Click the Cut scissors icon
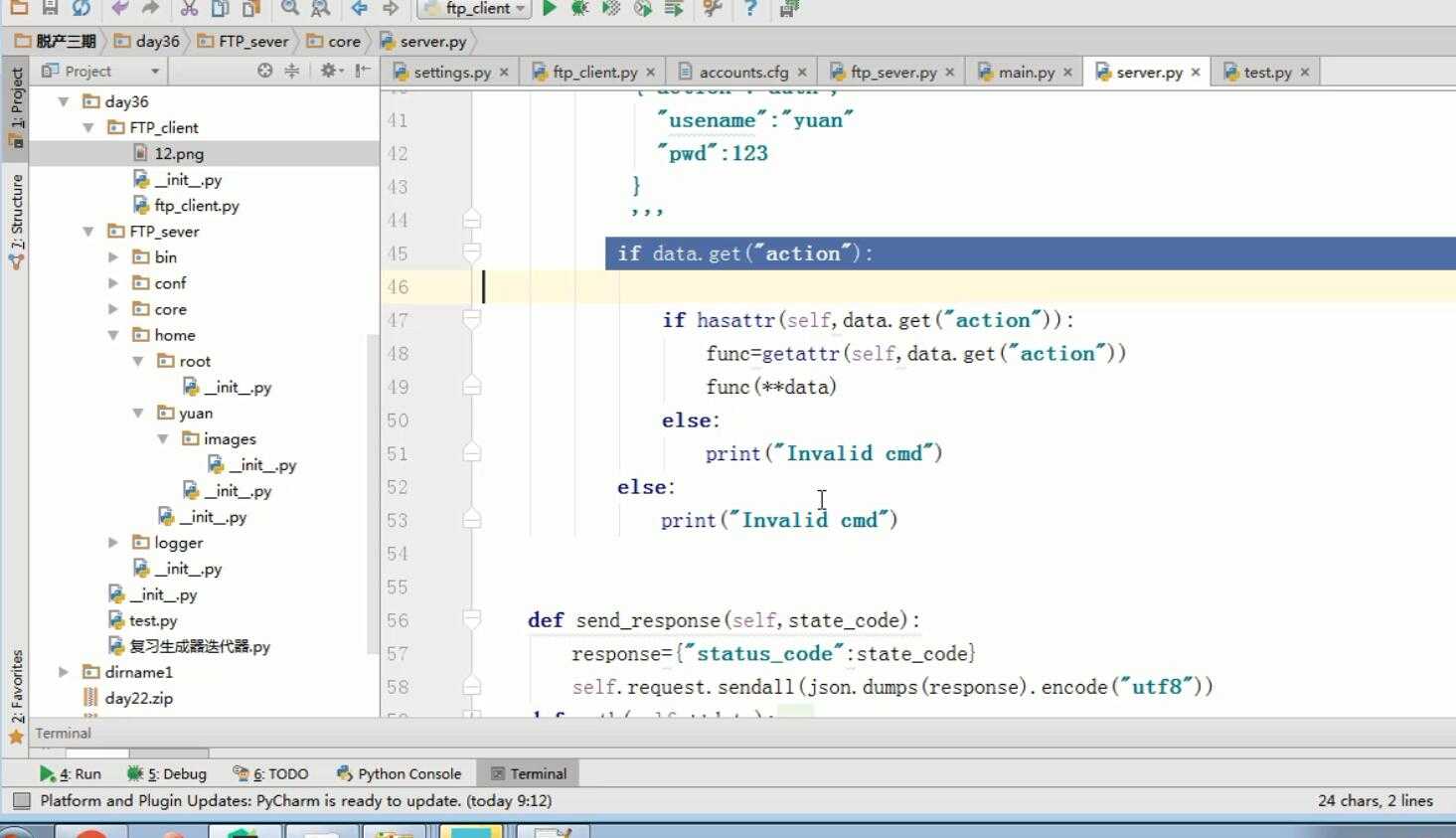 pyautogui.click(x=189, y=8)
